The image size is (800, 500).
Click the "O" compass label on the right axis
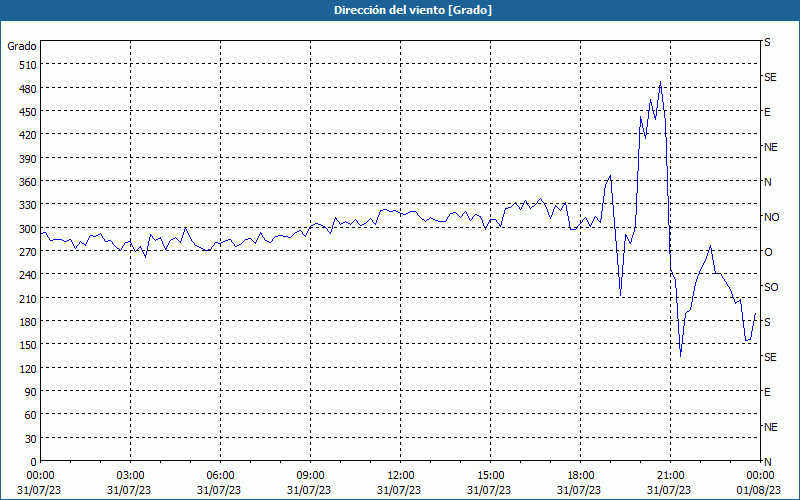tap(768, 252)
